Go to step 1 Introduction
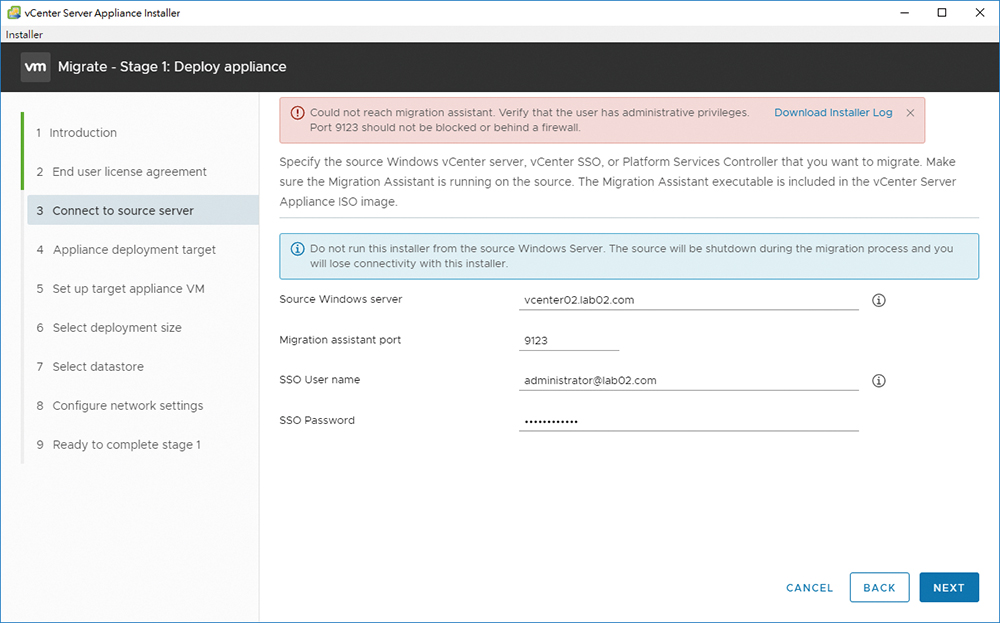Screen dimensions: 1000x623 pyautogui.click(x=77, y=133)
